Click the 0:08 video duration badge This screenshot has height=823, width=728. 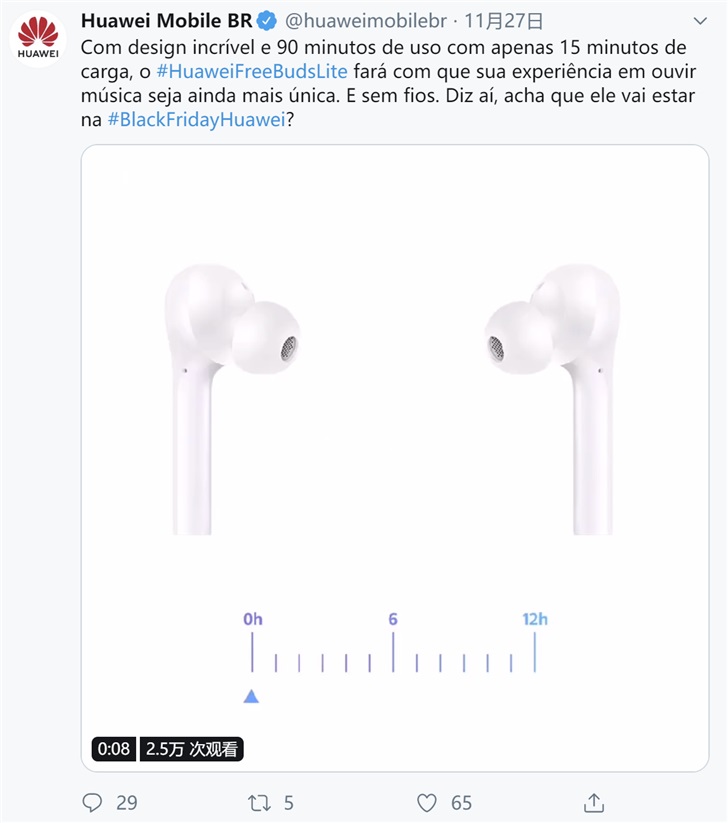[x=113, y=748]
